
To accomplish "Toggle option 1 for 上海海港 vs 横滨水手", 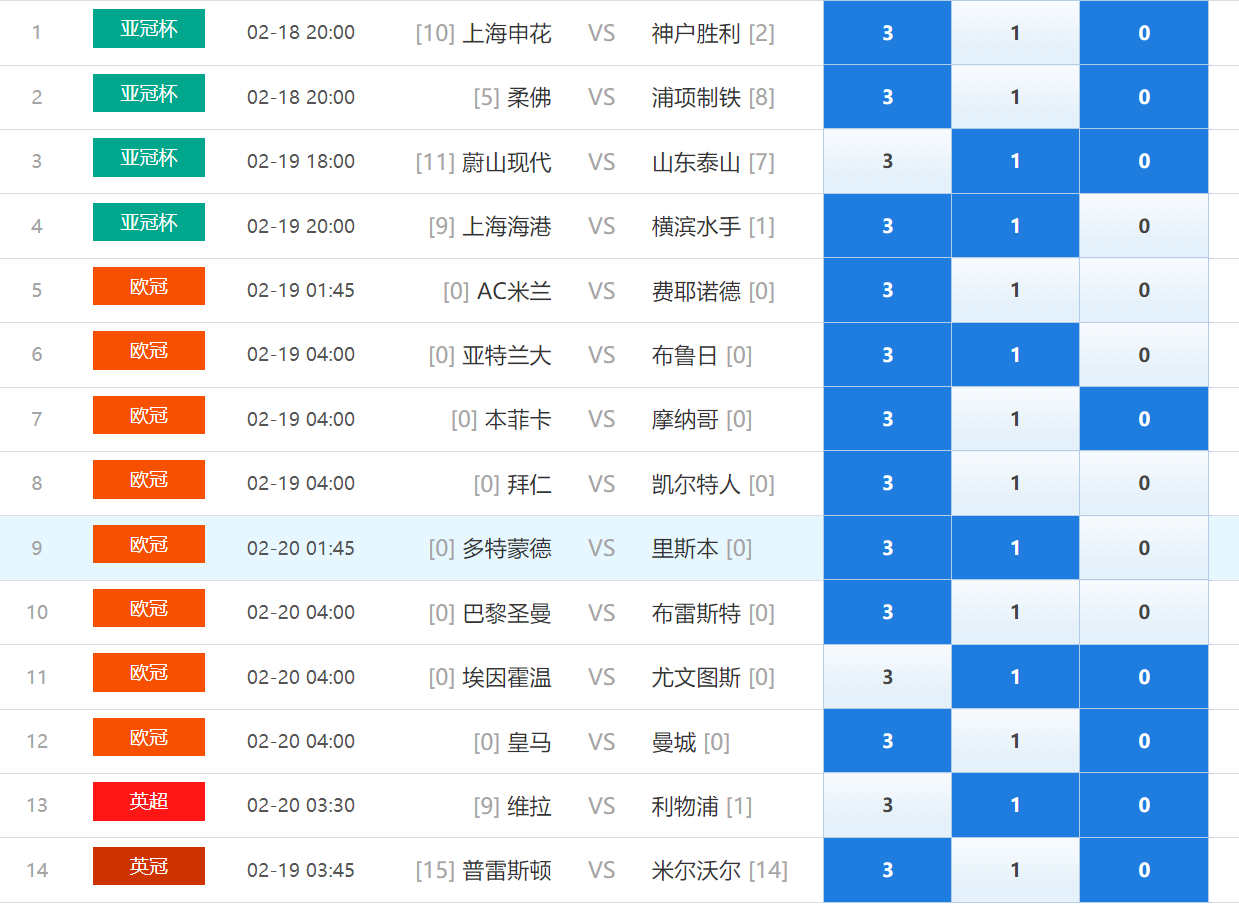I will point(1015,226).
